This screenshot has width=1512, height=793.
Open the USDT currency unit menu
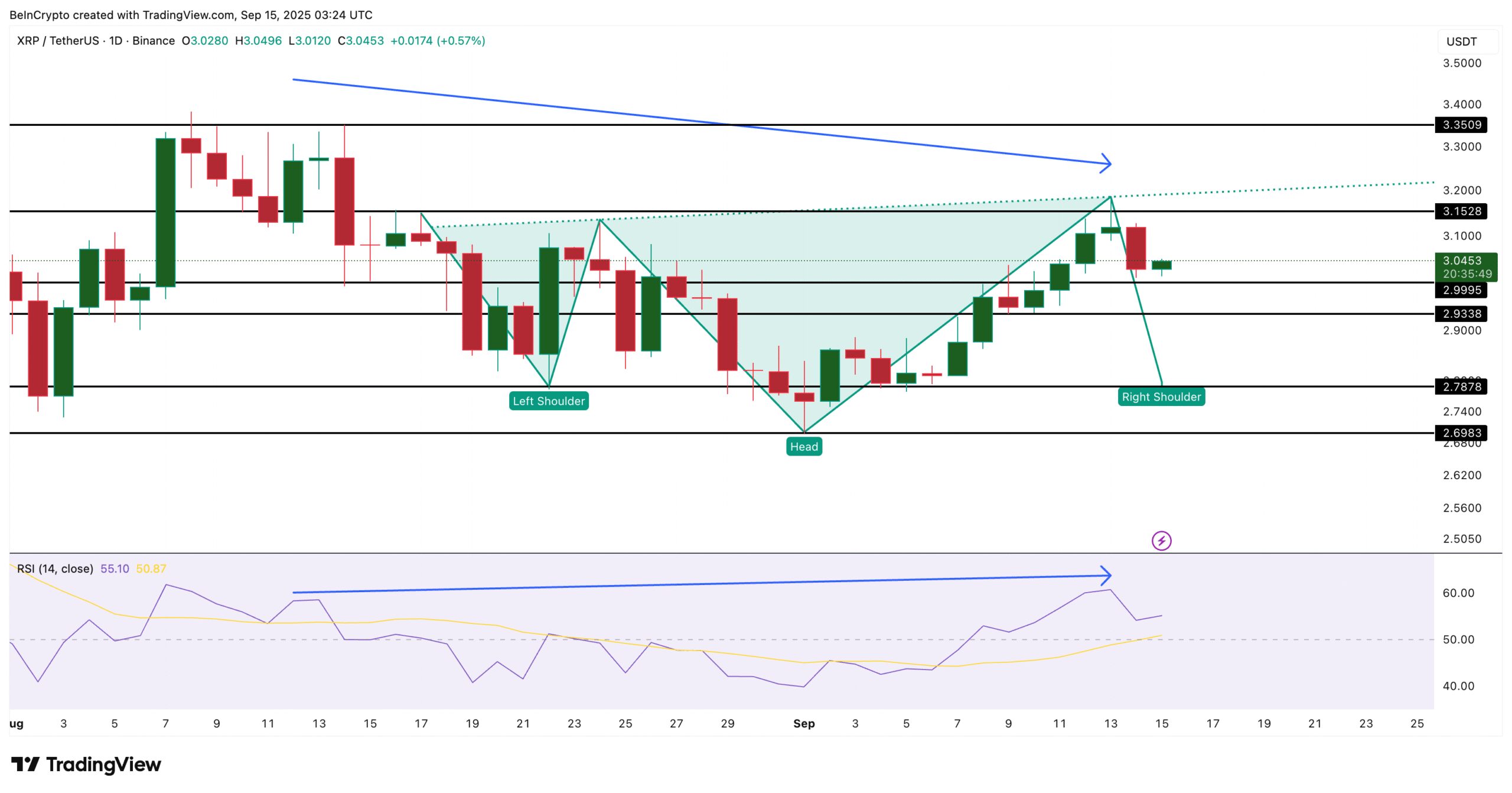[x=1461, y=41]
